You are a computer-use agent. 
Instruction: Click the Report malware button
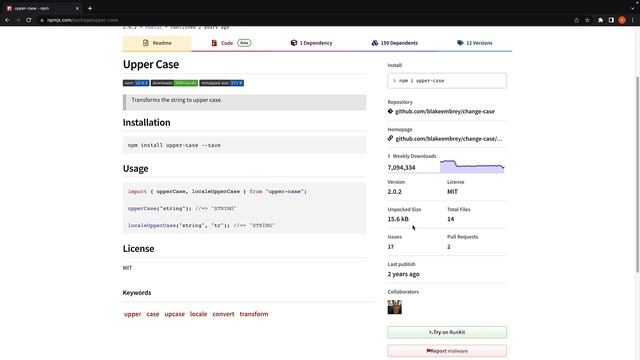[447, 351]
